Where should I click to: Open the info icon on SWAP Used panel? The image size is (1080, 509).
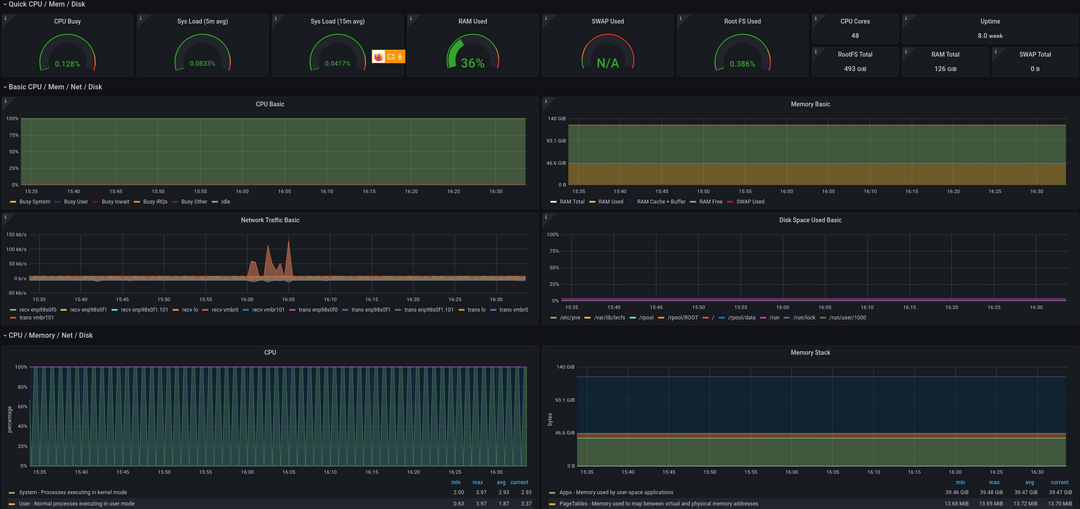545,17
